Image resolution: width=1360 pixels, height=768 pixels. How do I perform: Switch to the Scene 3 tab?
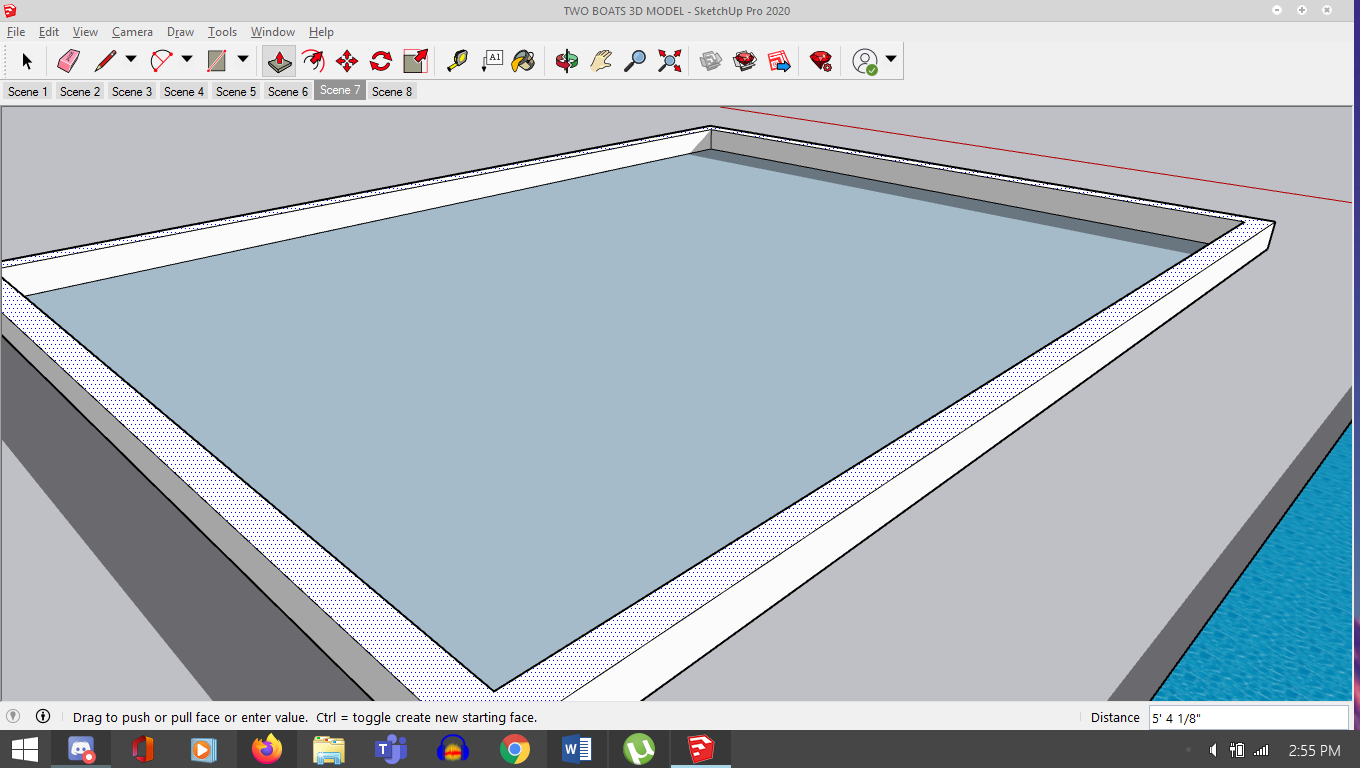click(132, 91)
